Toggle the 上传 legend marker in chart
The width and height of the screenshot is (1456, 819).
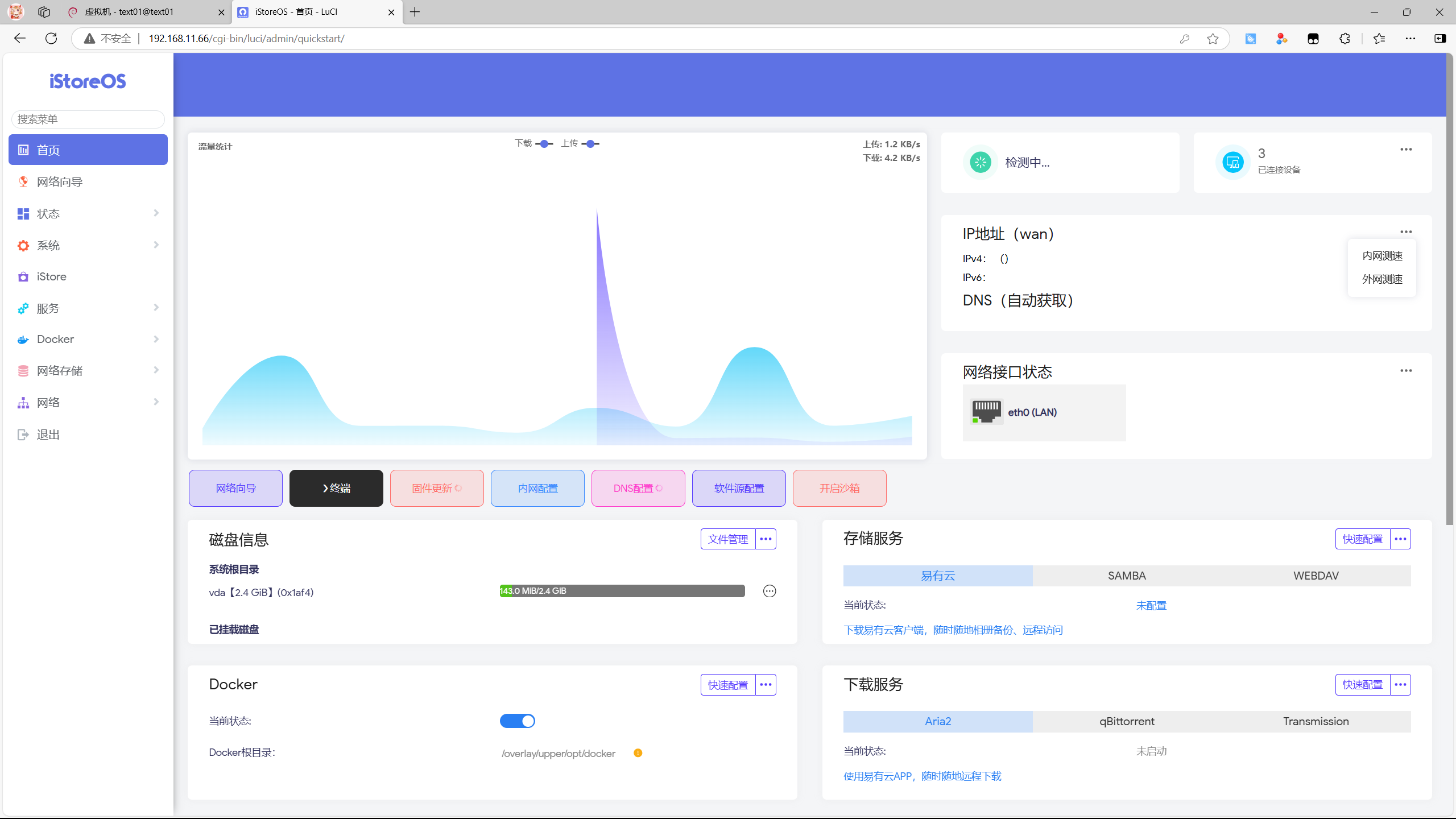590,144
